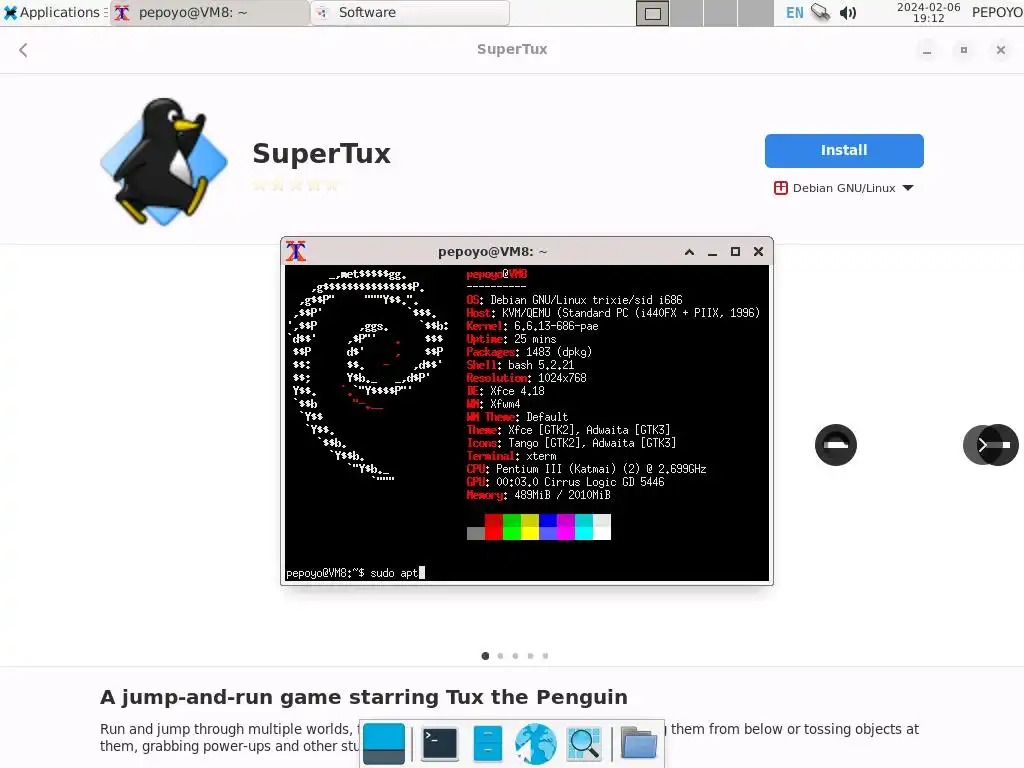Open the network connection tray icon
Screen dimensions: 1024x768
coord(821,12)
